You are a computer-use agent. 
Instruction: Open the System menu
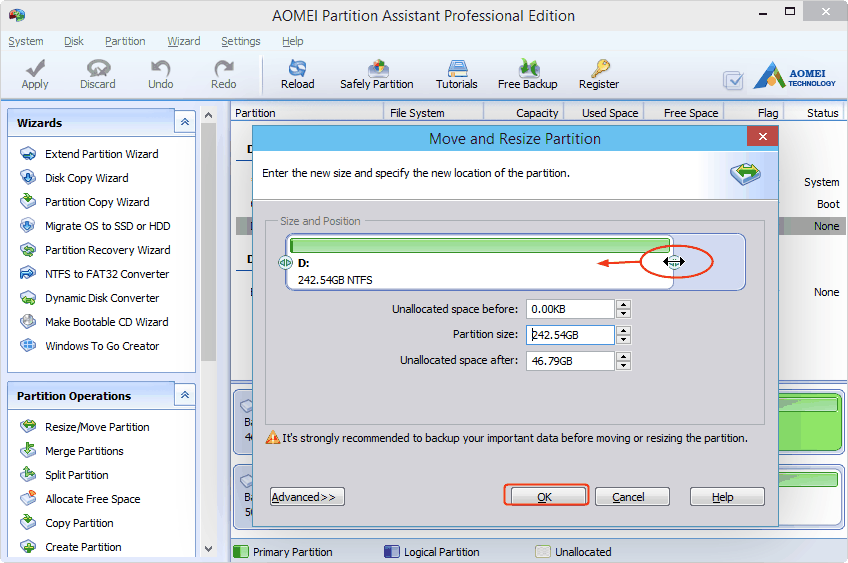tap(26, 41)
